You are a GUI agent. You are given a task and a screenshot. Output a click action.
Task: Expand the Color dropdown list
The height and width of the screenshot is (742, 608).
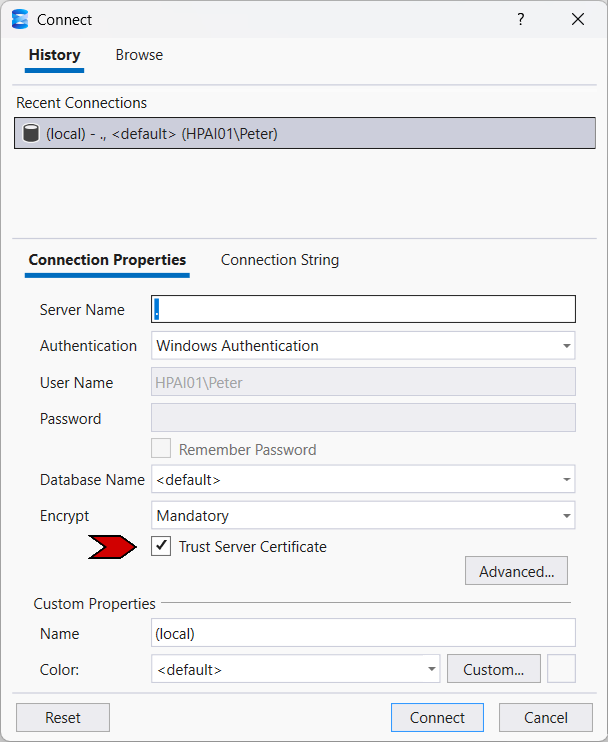(432, 669)
